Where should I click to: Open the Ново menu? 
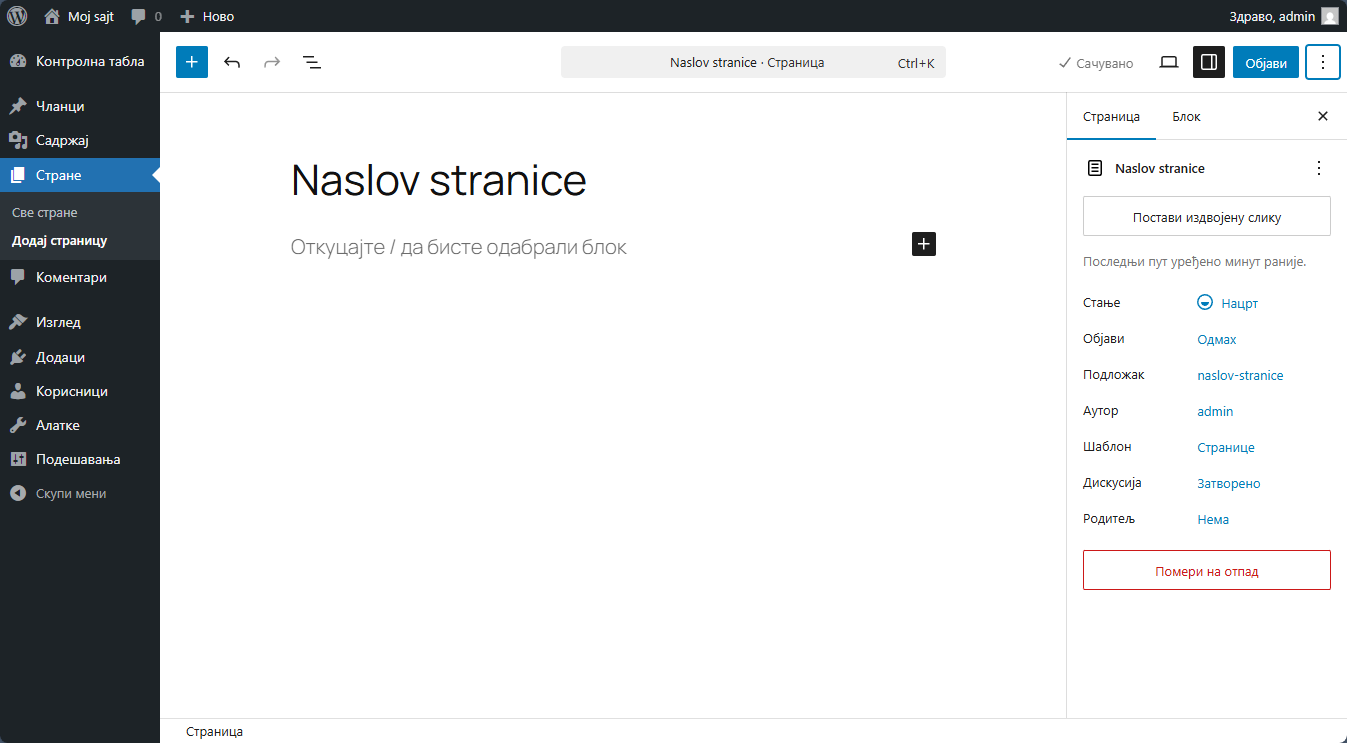[206, 15]
